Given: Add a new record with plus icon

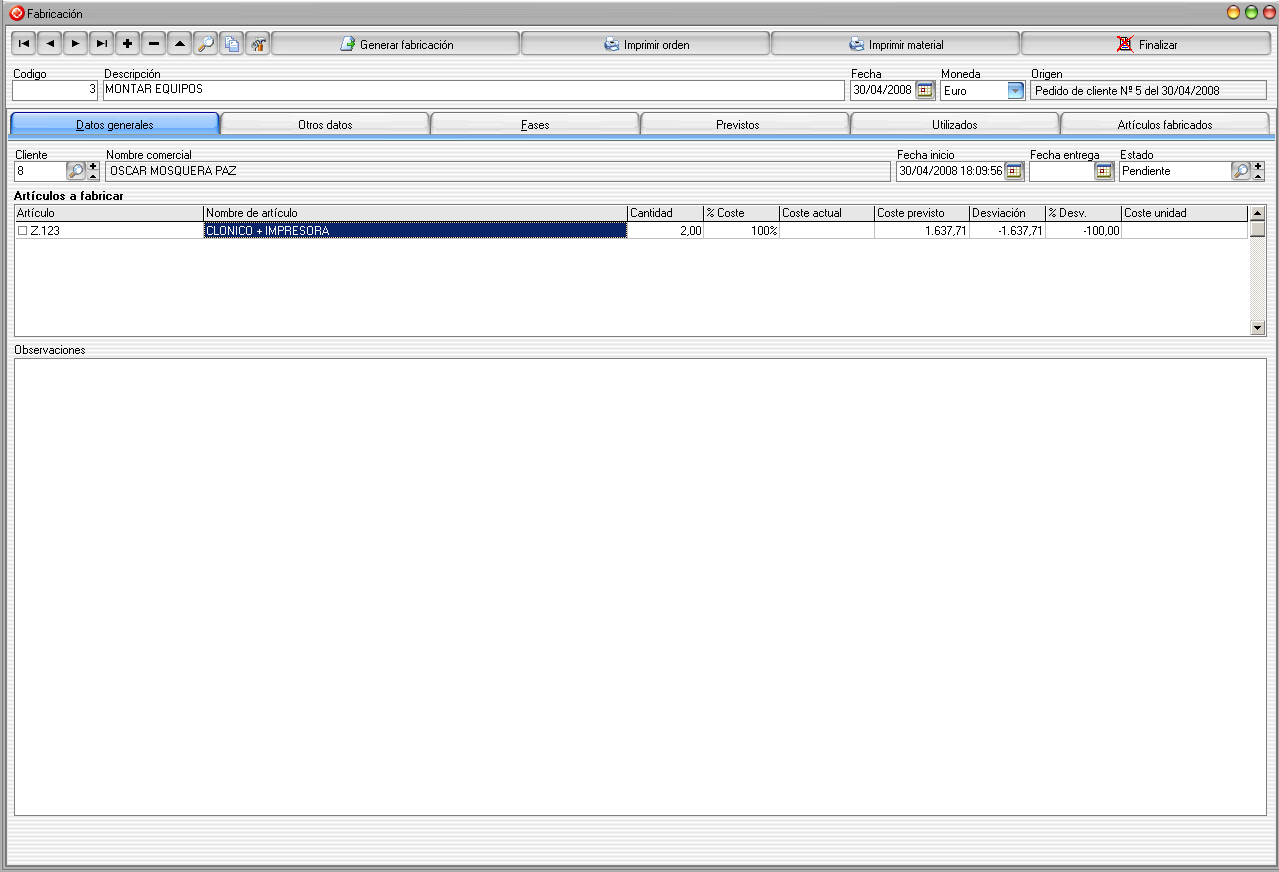Looking at the screenshot, I should pos(127,44).
